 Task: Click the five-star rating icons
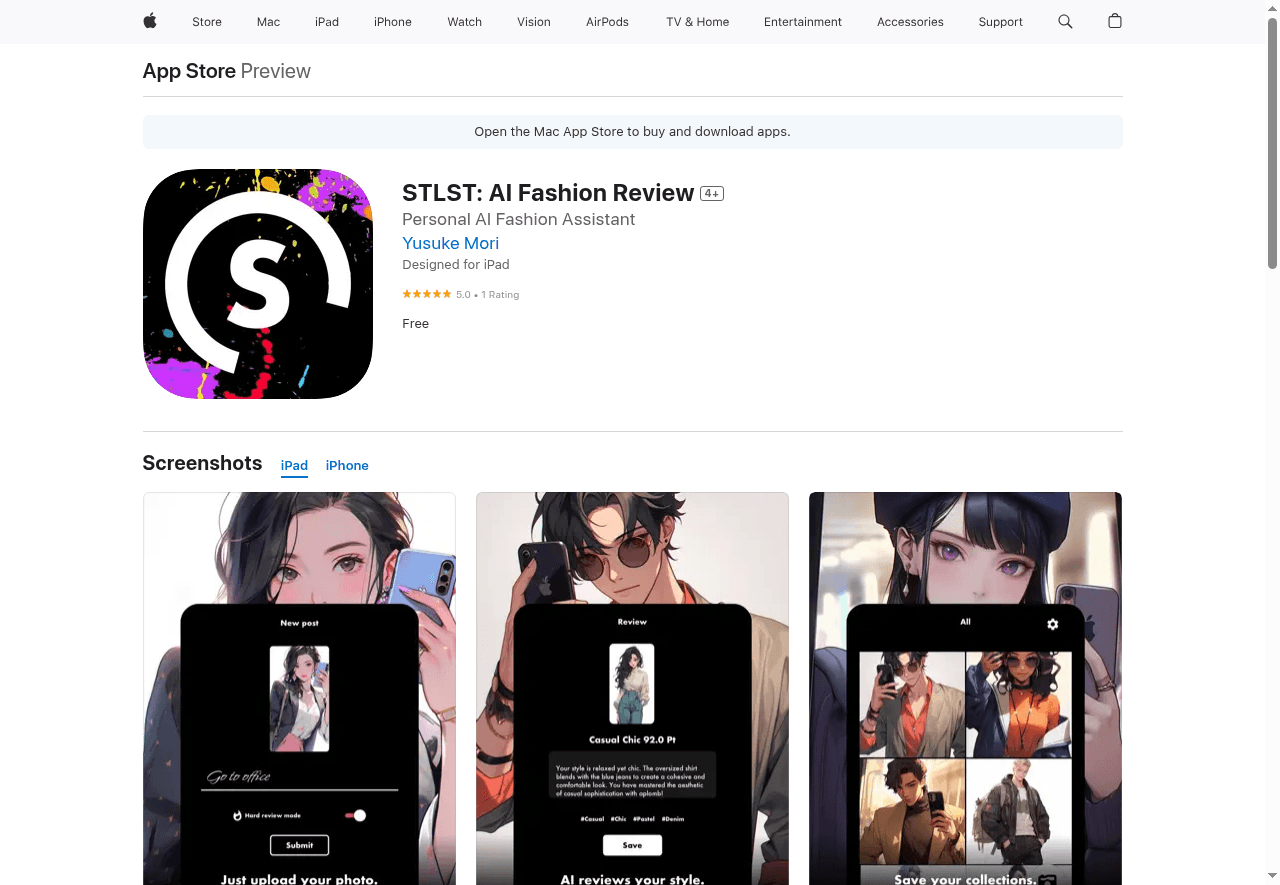pos(427,294)
